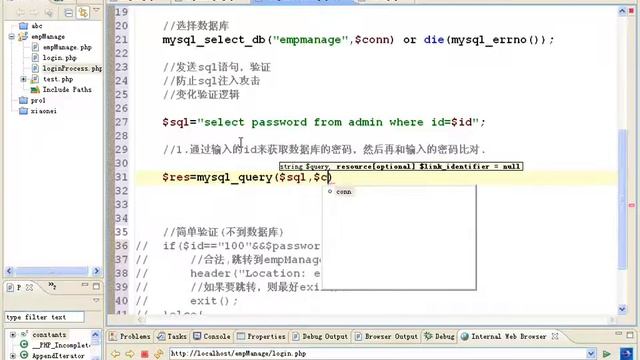Click the browser Back arrow button

pos(116,353)
